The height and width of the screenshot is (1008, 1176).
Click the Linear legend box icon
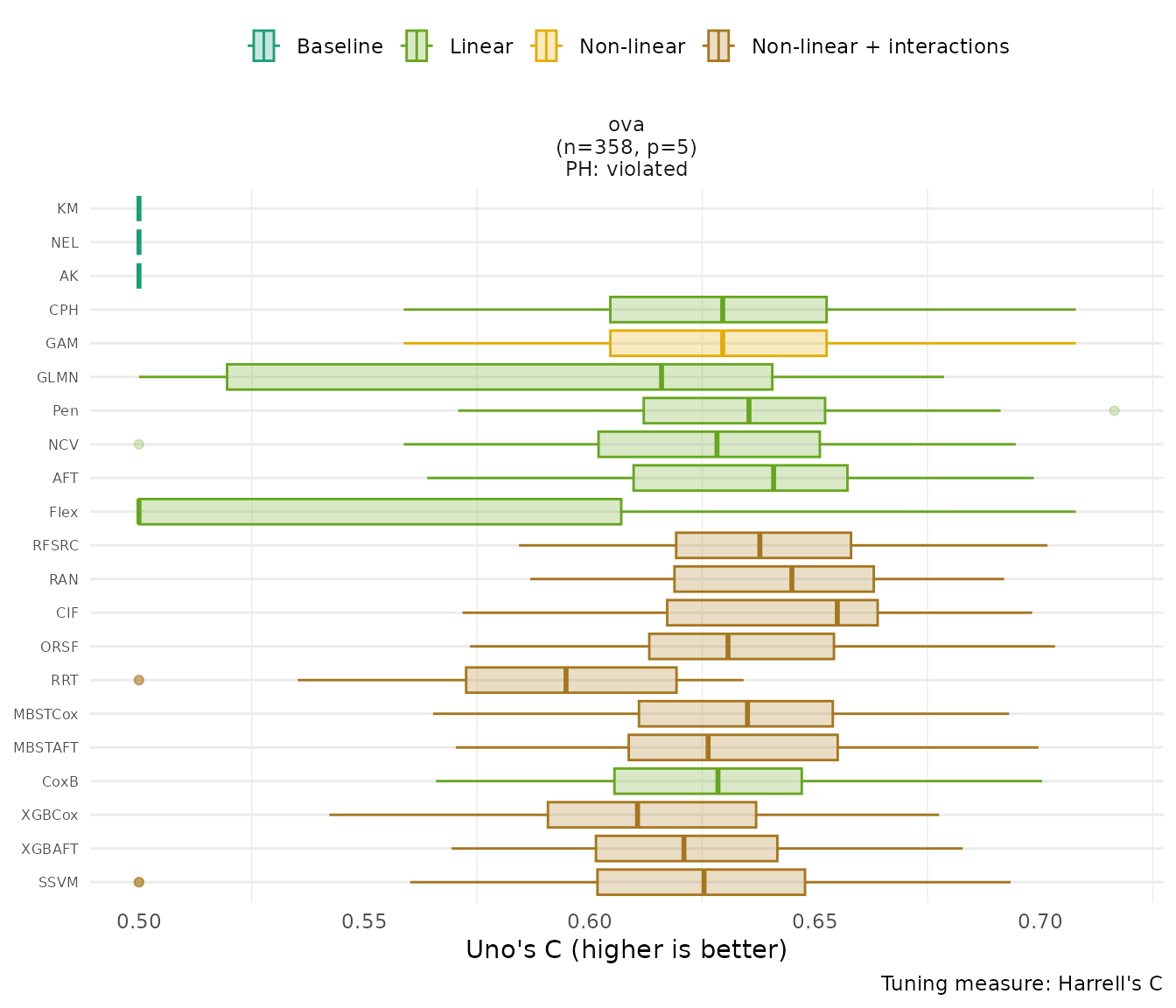416,46
